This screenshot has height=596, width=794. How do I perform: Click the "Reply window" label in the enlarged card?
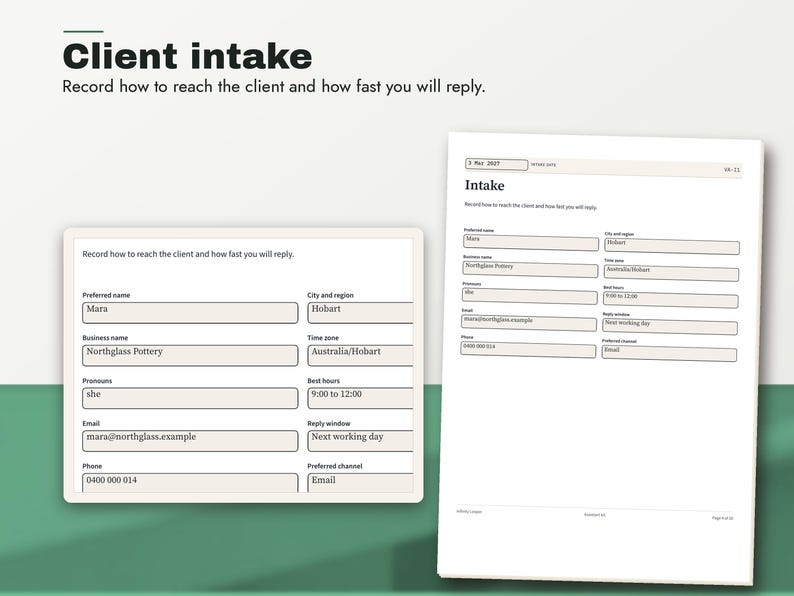329,423
